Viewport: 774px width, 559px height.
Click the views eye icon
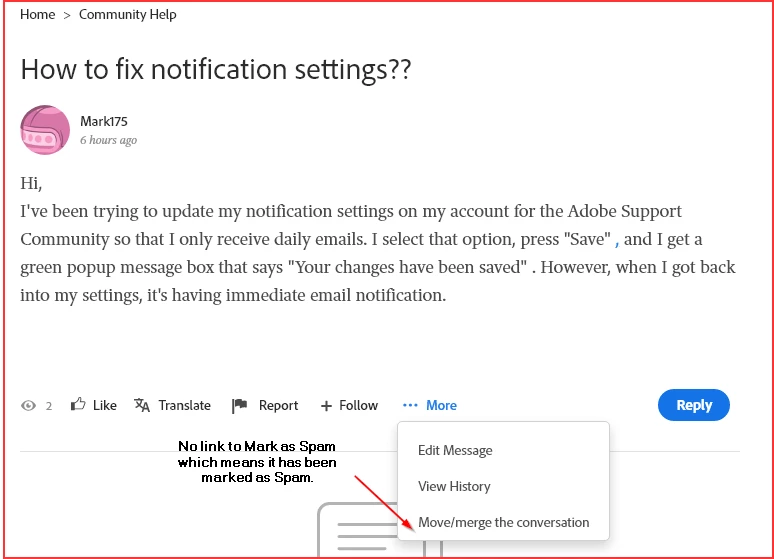(x=29, y=406)
